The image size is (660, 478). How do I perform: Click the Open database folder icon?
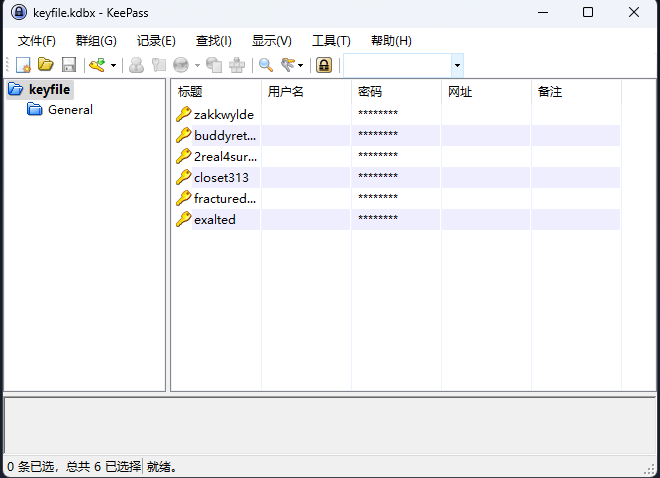pyautogui.click(x=46, y=65)
